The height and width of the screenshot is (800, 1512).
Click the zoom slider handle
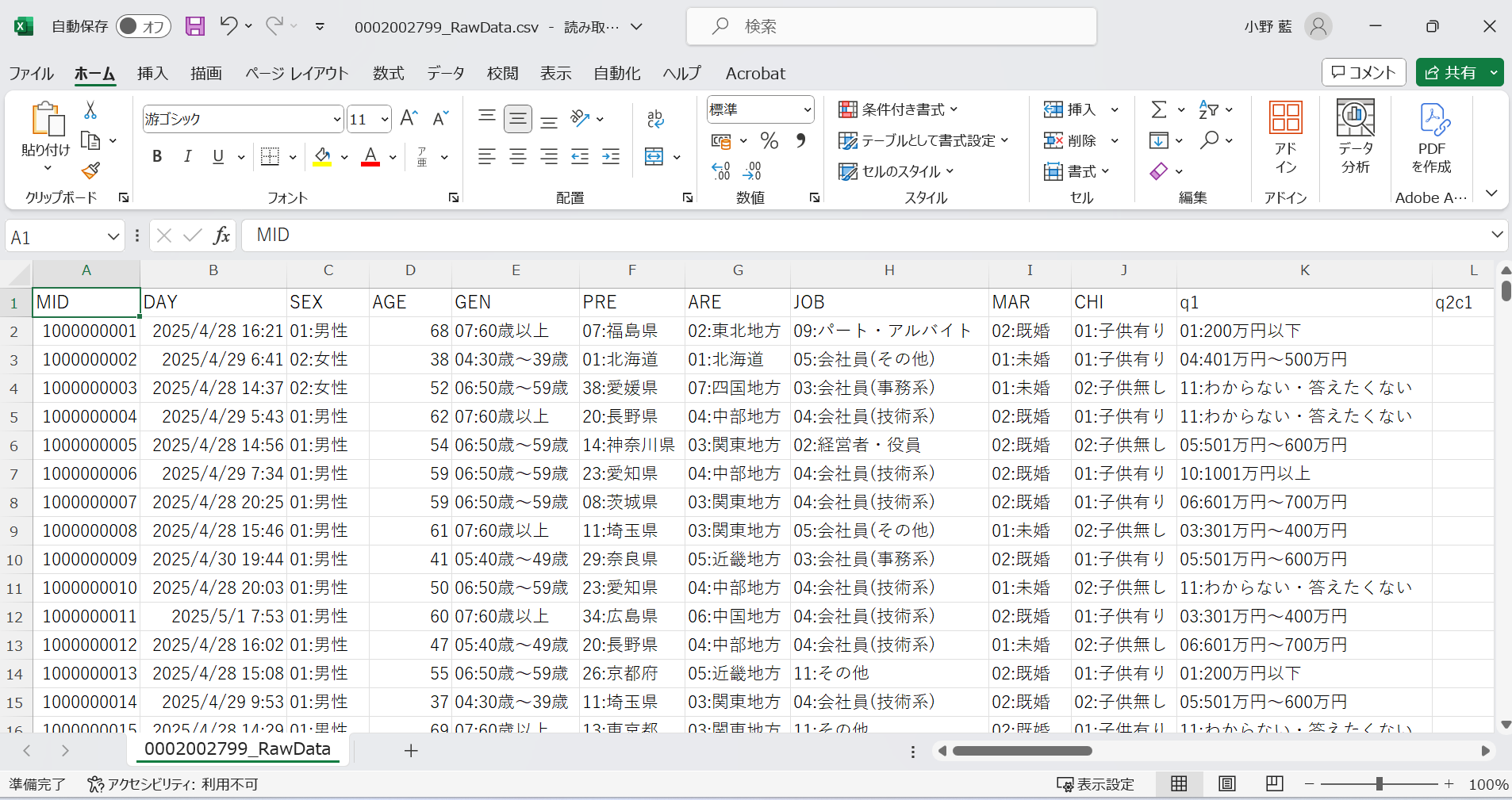1379,783
